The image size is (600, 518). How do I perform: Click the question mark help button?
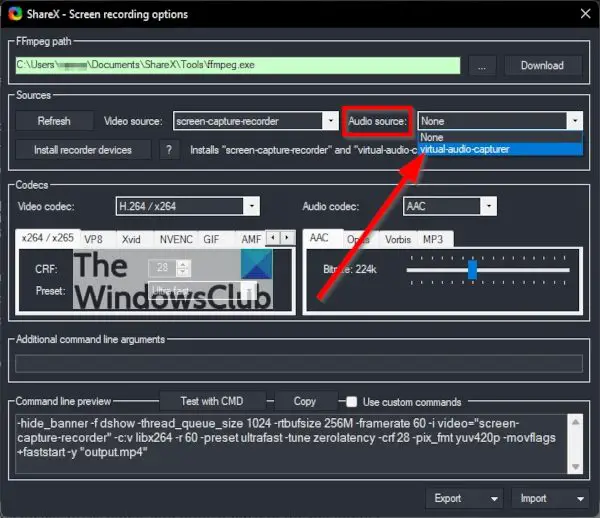point(171,150)
